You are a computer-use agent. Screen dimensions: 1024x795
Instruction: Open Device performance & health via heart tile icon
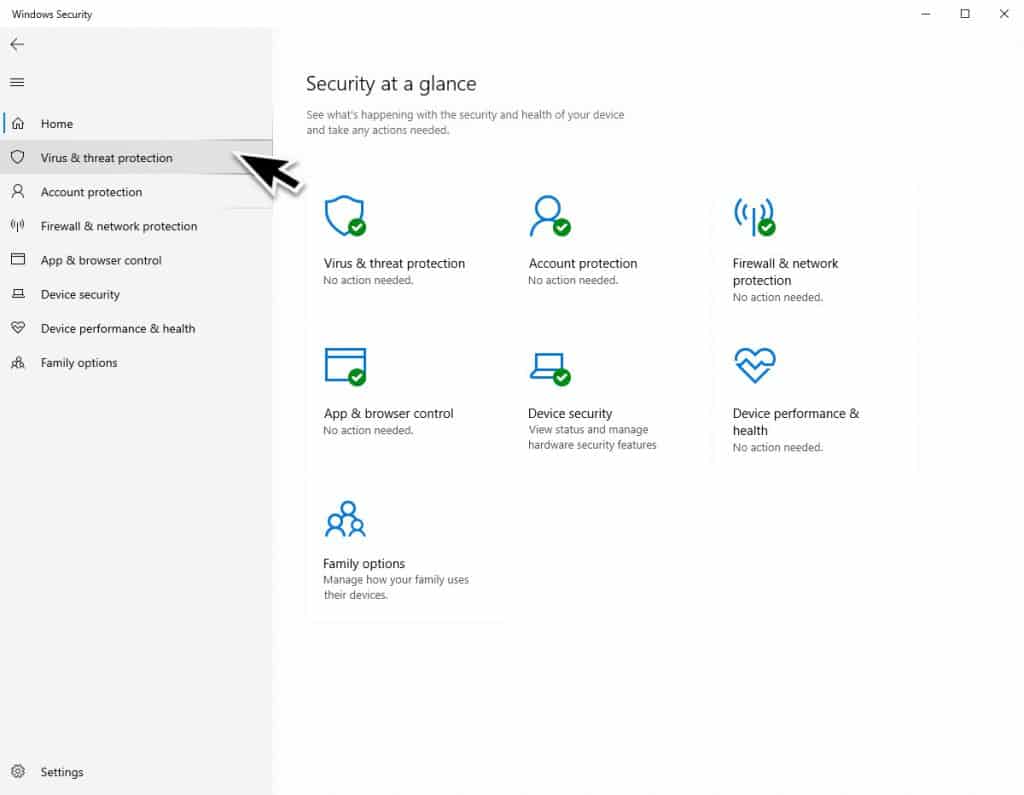click(x=755, y=366)
